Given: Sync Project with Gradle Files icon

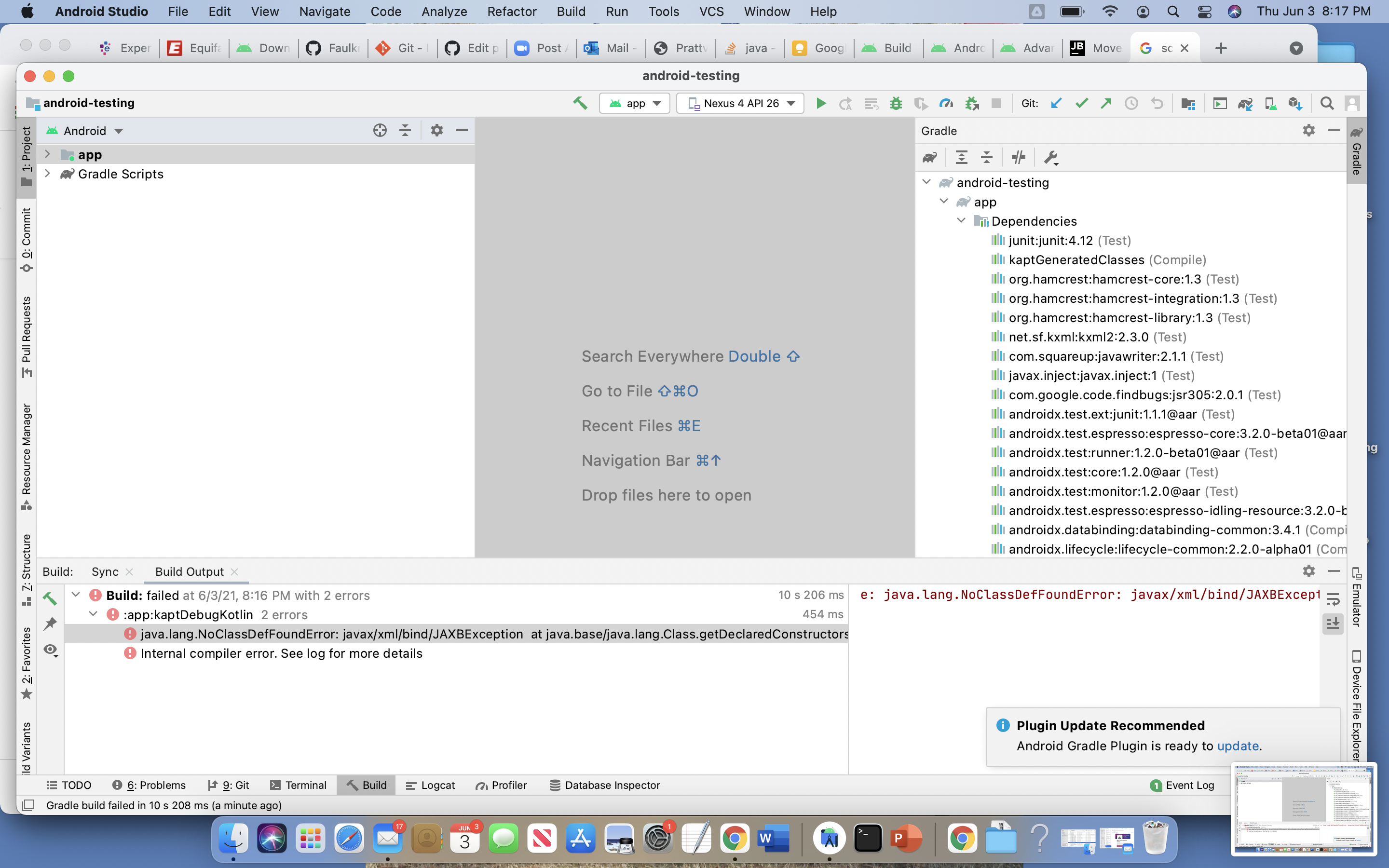Looking at the screenshot, I should click(x=1245, y=103).
